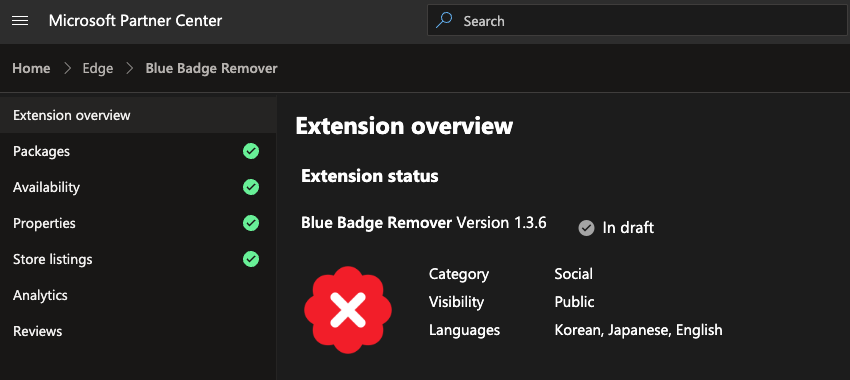Click the red badge extension logo
The height and width of the screenshot is (380, 850).
(x=347, y=310)
